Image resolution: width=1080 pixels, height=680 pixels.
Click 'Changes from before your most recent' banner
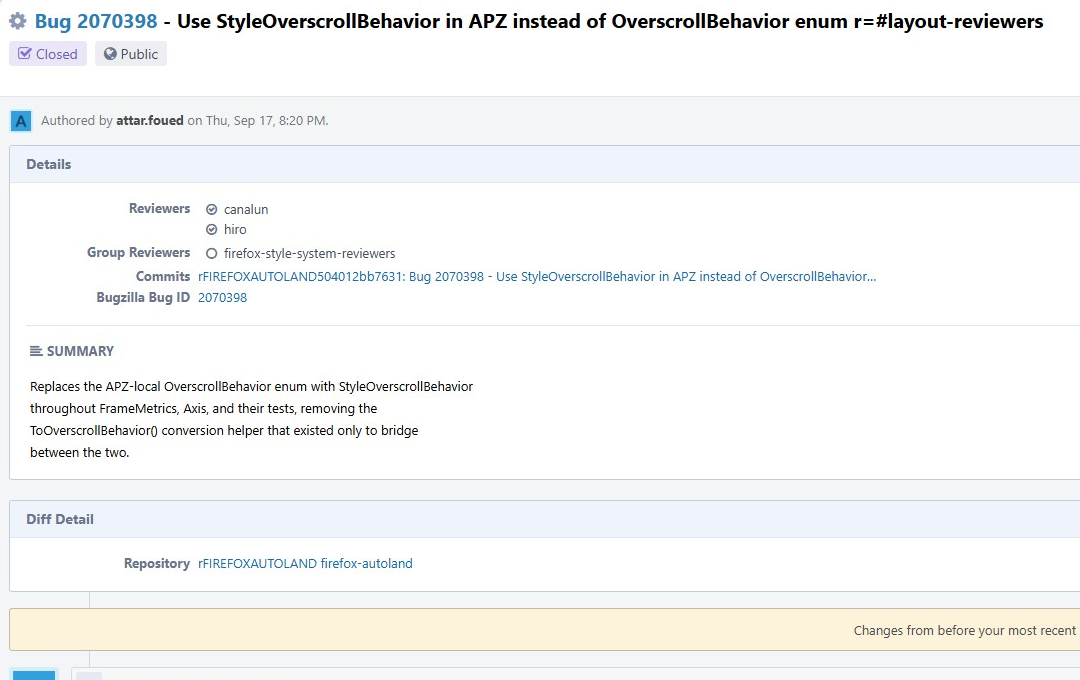click(544, 630)
